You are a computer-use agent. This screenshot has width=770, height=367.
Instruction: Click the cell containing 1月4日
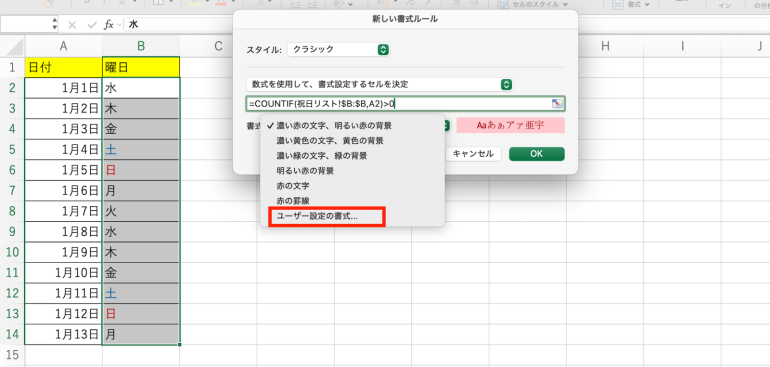point(63,149)
